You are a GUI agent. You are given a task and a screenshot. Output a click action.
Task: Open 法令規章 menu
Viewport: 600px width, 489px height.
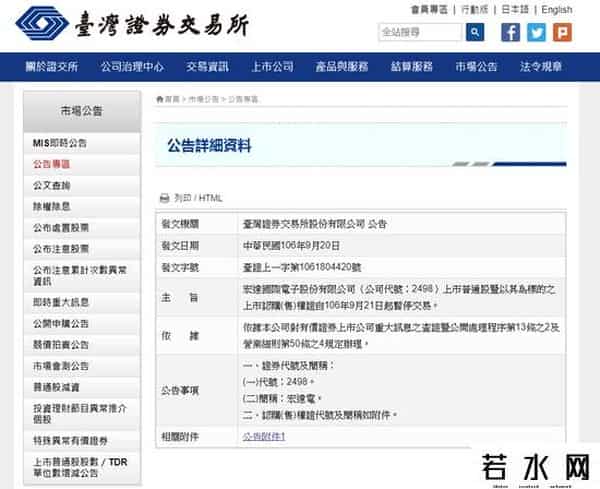coord(541,67)
